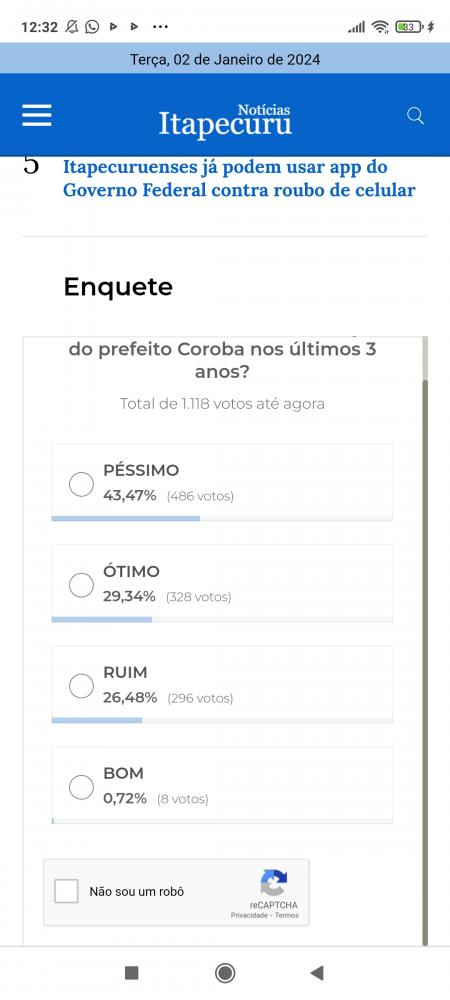Select the BOM radio option
The height and width of the screenshot is (1000, 450).
[82, 786]
